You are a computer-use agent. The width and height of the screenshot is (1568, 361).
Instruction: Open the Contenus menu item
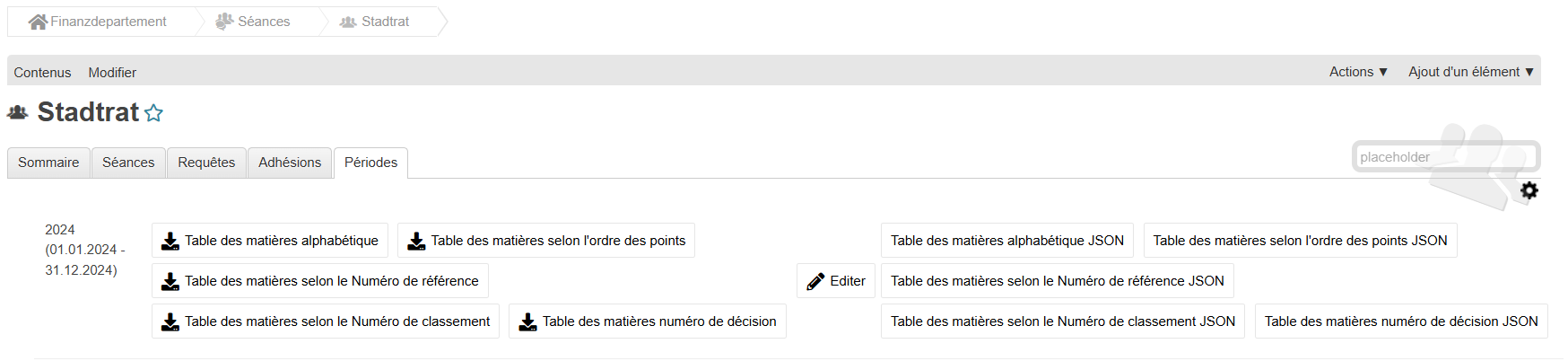(42, 73)
